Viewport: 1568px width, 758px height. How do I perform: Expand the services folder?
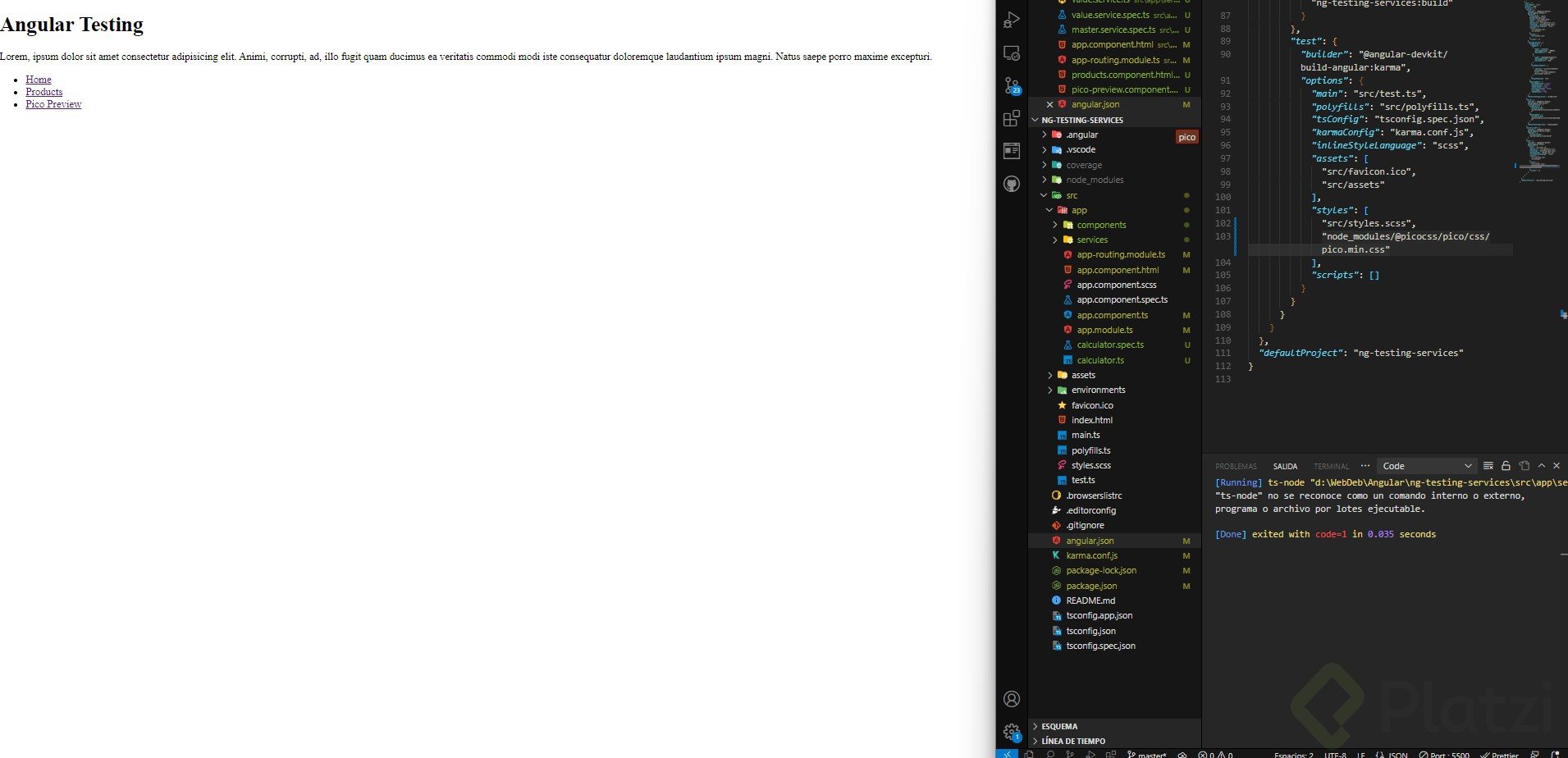tap(1115, 240)
